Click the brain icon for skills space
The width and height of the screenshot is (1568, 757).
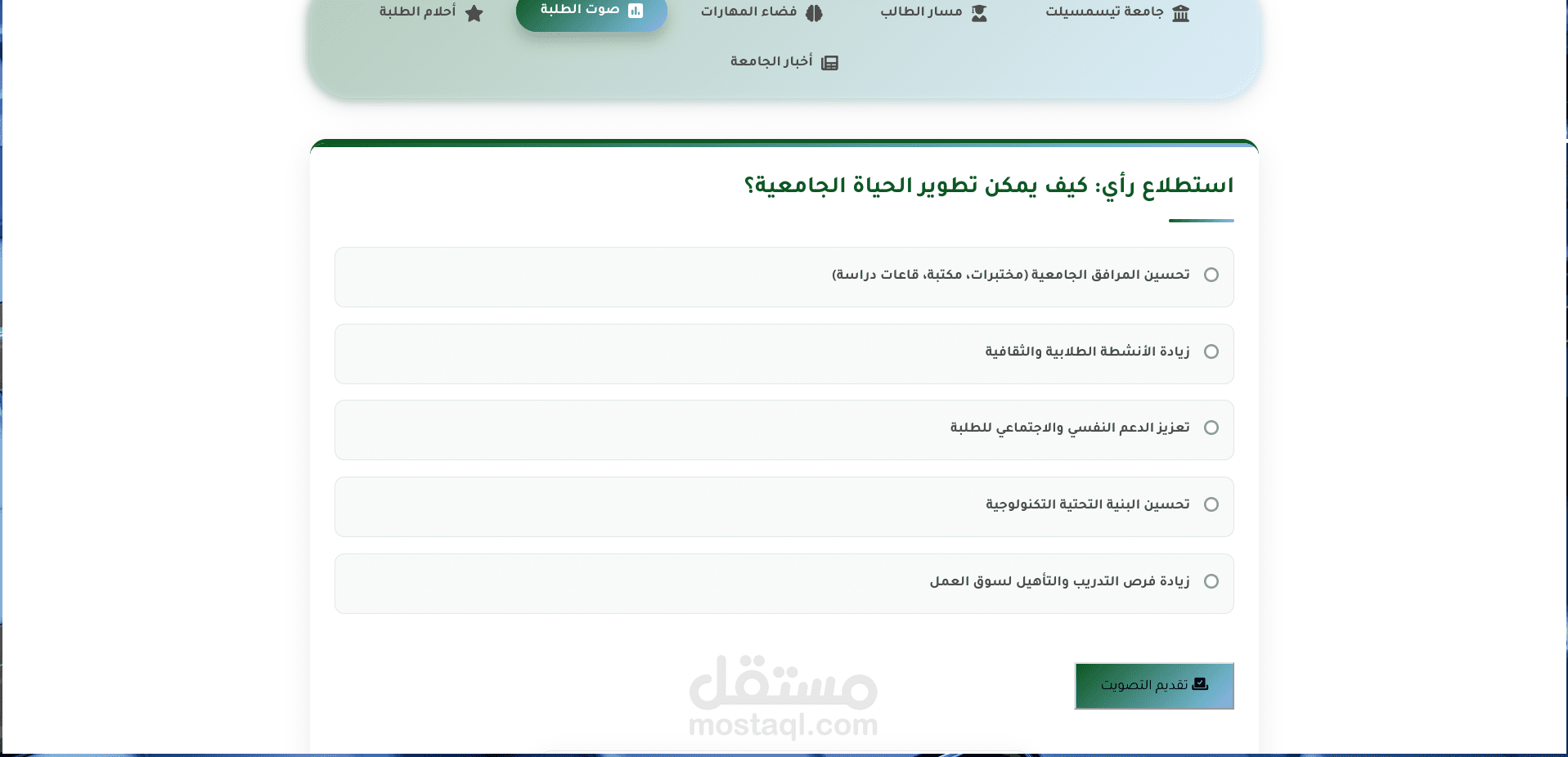(x=814, y=13)
